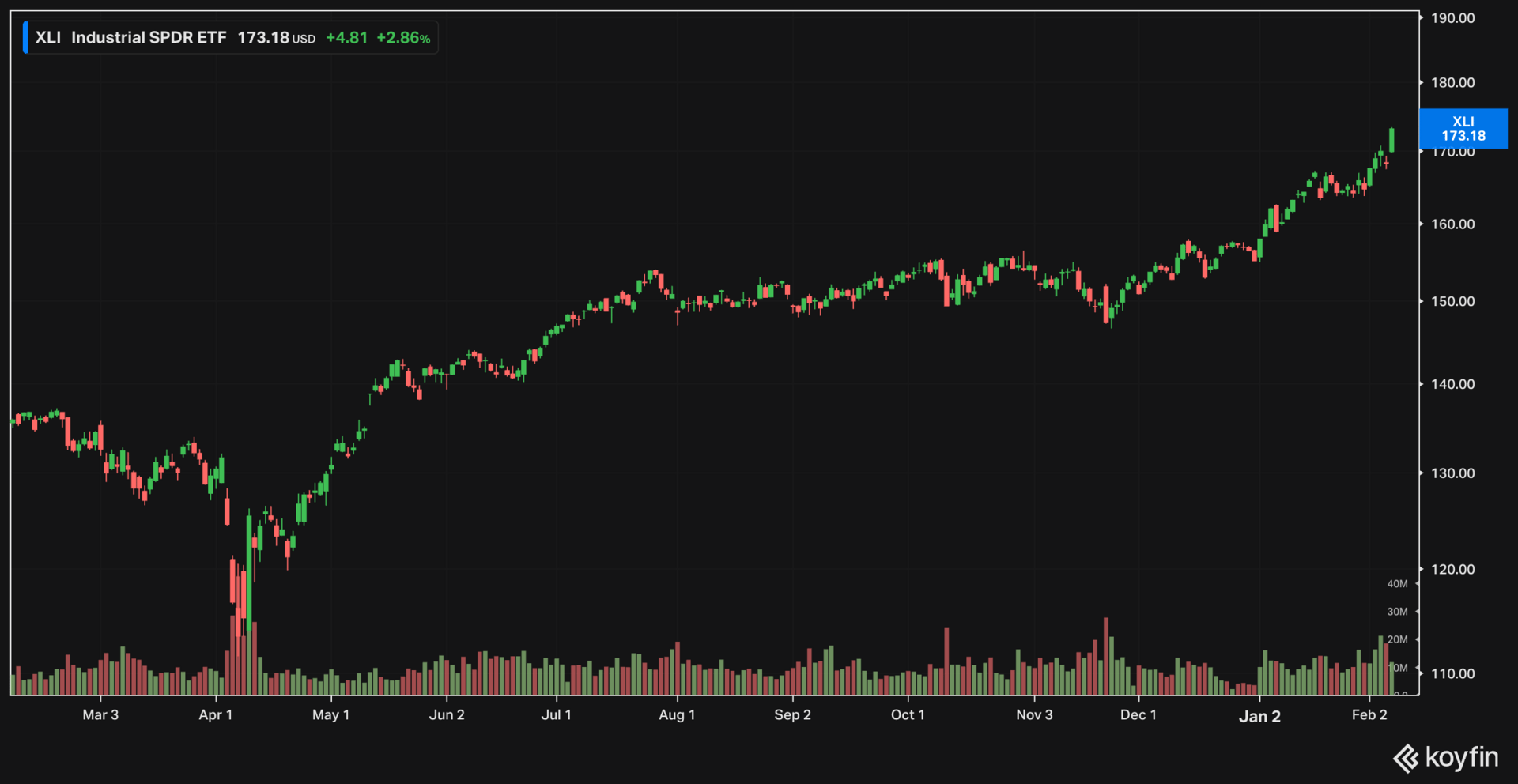Click the +4.81 price change value
The image size is (1518, 784).
347,37
